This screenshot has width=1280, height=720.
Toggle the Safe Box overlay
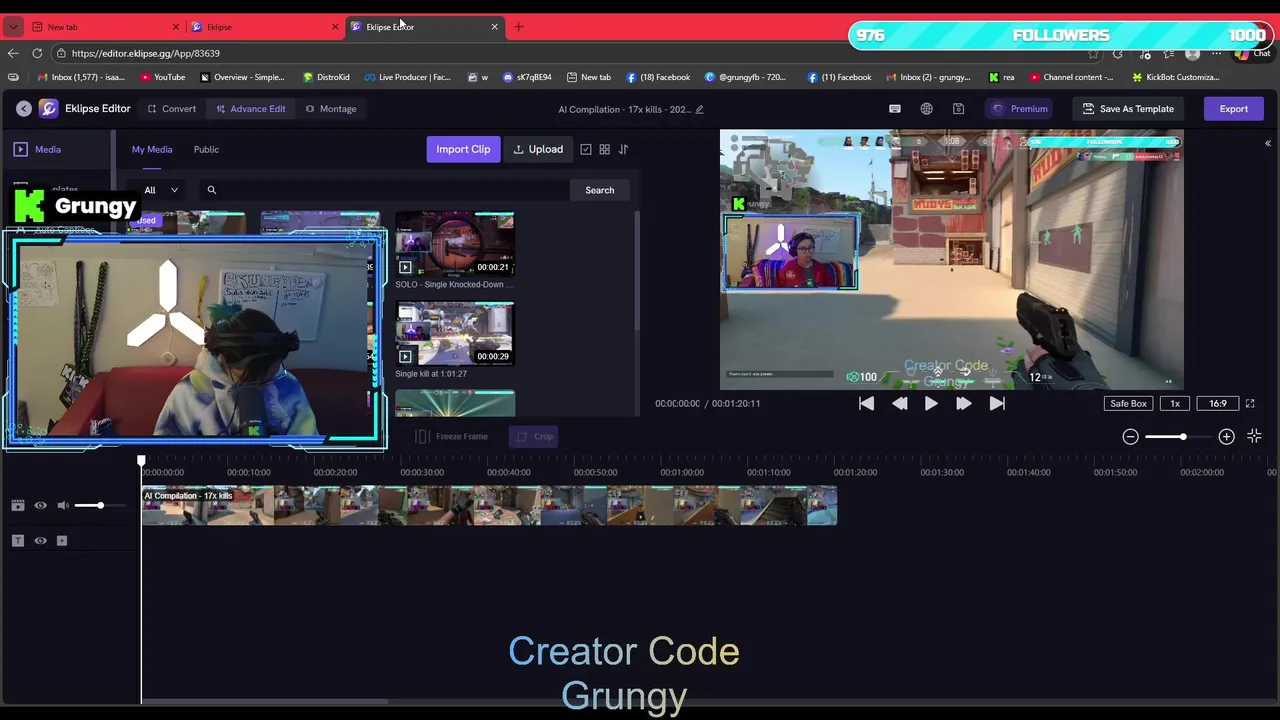point(1128,403)
